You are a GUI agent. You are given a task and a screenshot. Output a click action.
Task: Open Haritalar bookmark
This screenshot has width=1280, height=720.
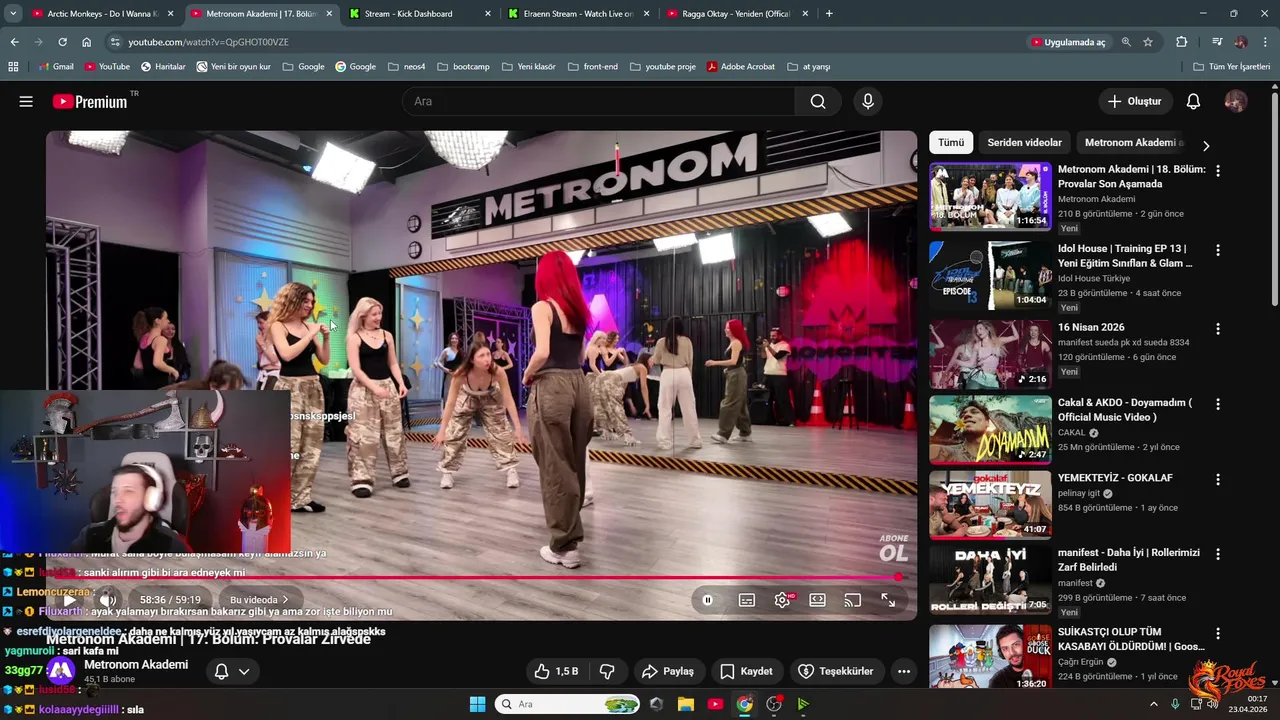click(163, 66)
